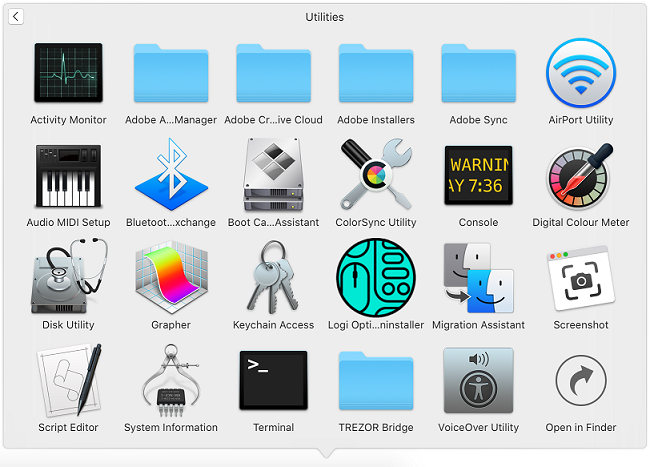The width and height of the screenshot is (650, 467).
Task: Open Activity Monitor app icon
Action: tap(68, 73)
